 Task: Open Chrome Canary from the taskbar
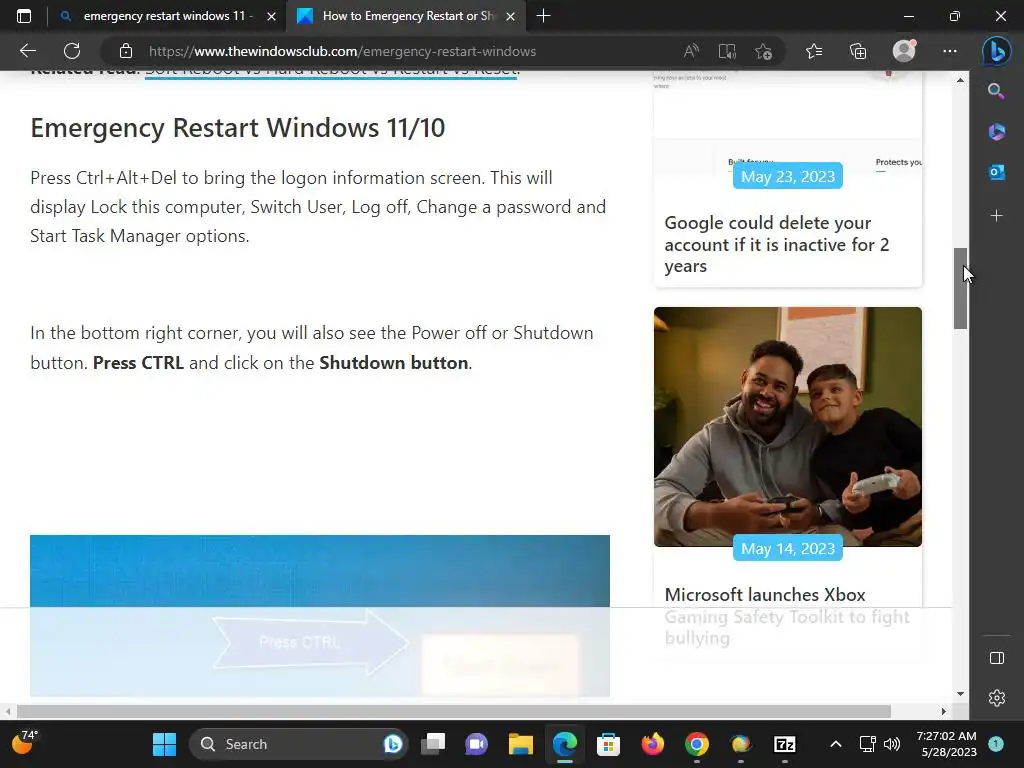point(741,744)
